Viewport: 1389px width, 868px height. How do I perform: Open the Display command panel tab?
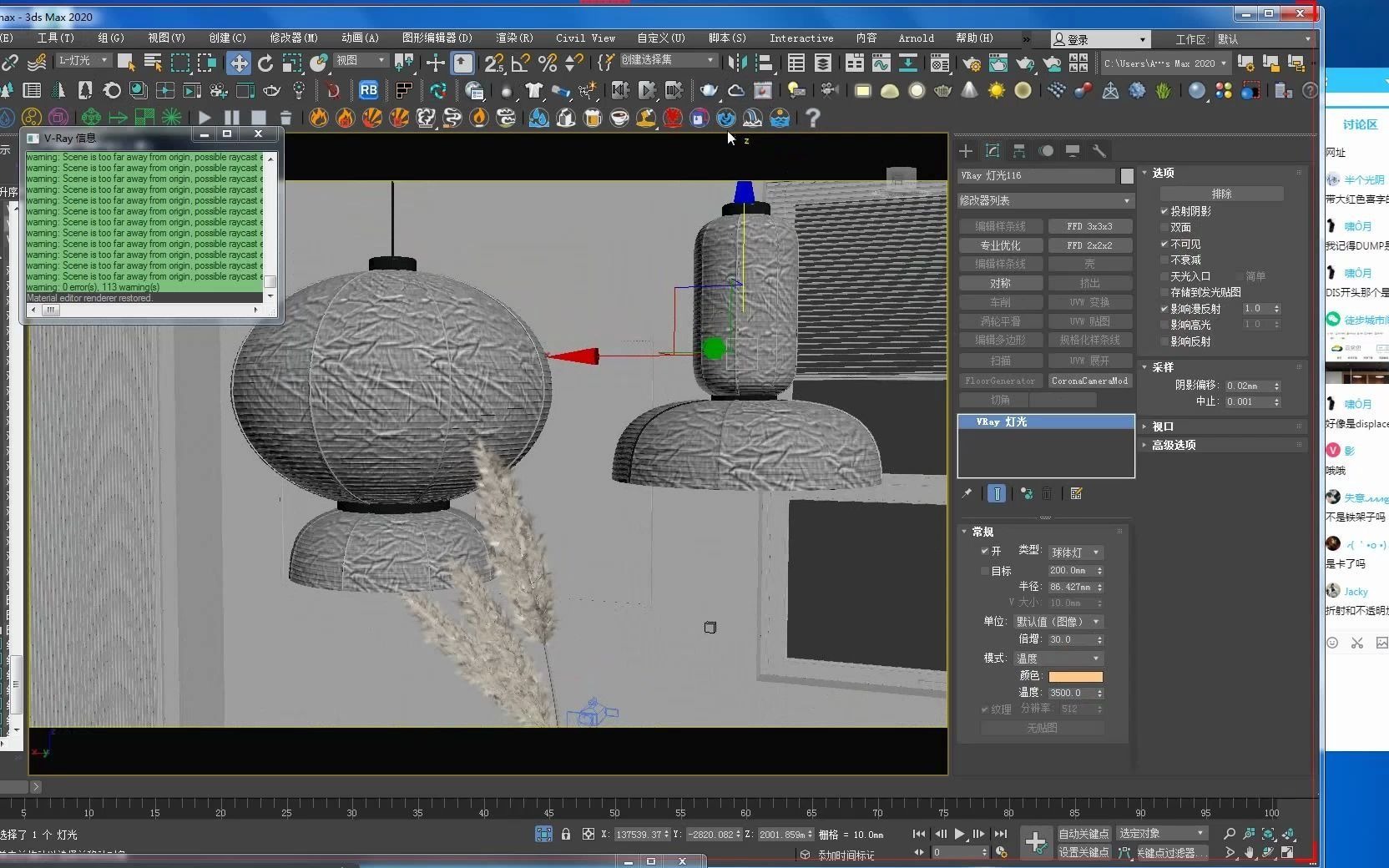[x=1073, y=151]
